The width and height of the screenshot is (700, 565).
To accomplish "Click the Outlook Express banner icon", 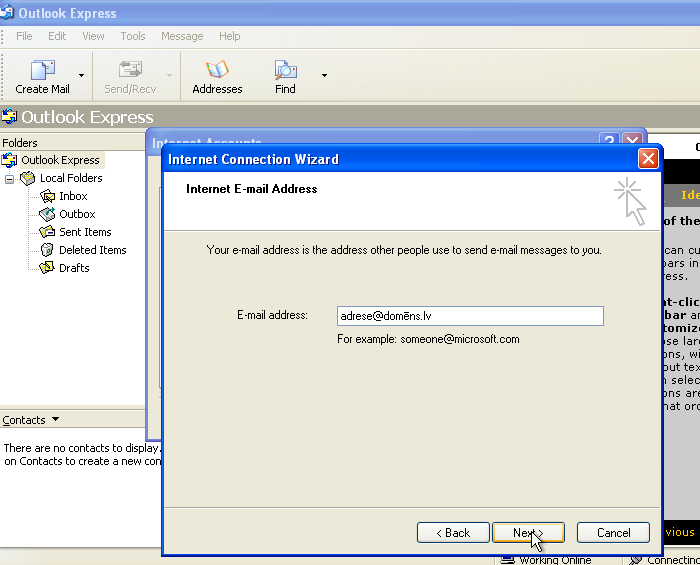I will 9,116.
